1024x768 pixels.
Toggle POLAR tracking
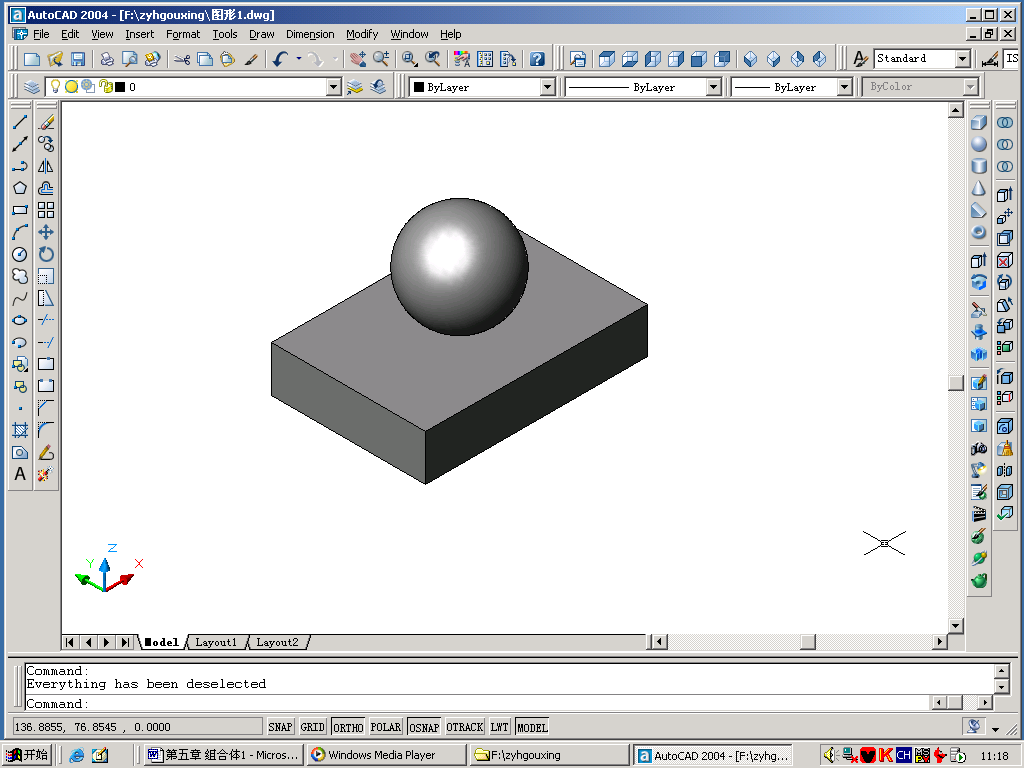[x=385, y=727]
